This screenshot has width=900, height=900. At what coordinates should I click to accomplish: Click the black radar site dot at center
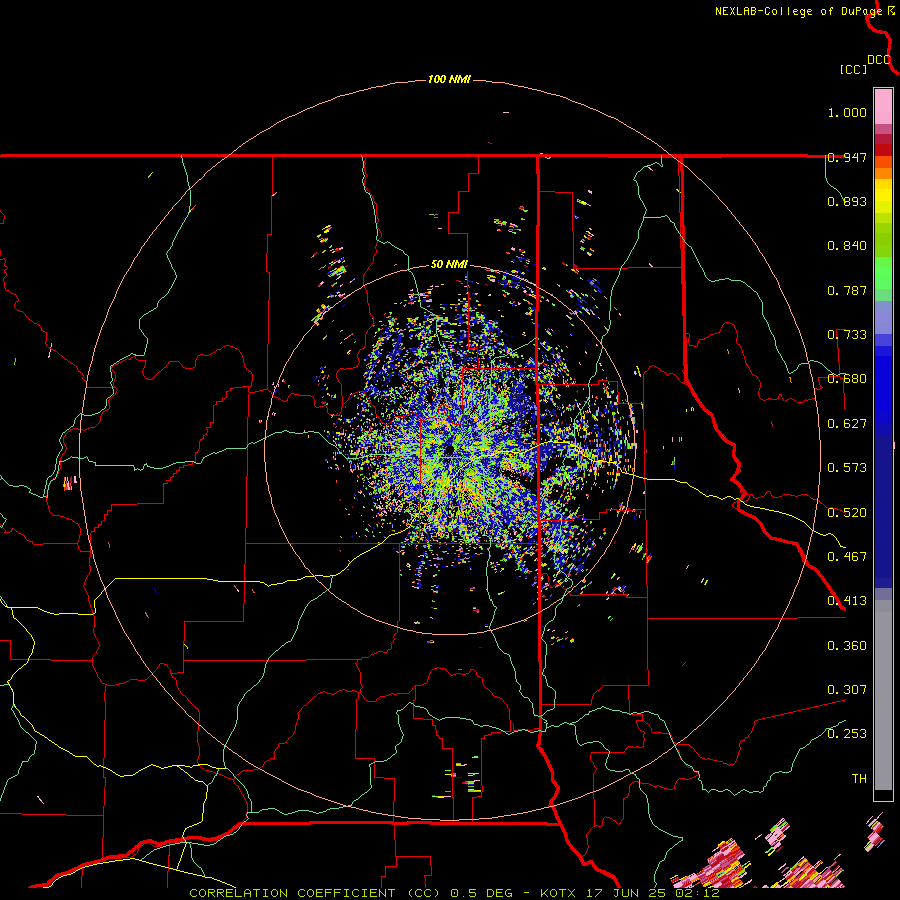(x=449, y=449)
